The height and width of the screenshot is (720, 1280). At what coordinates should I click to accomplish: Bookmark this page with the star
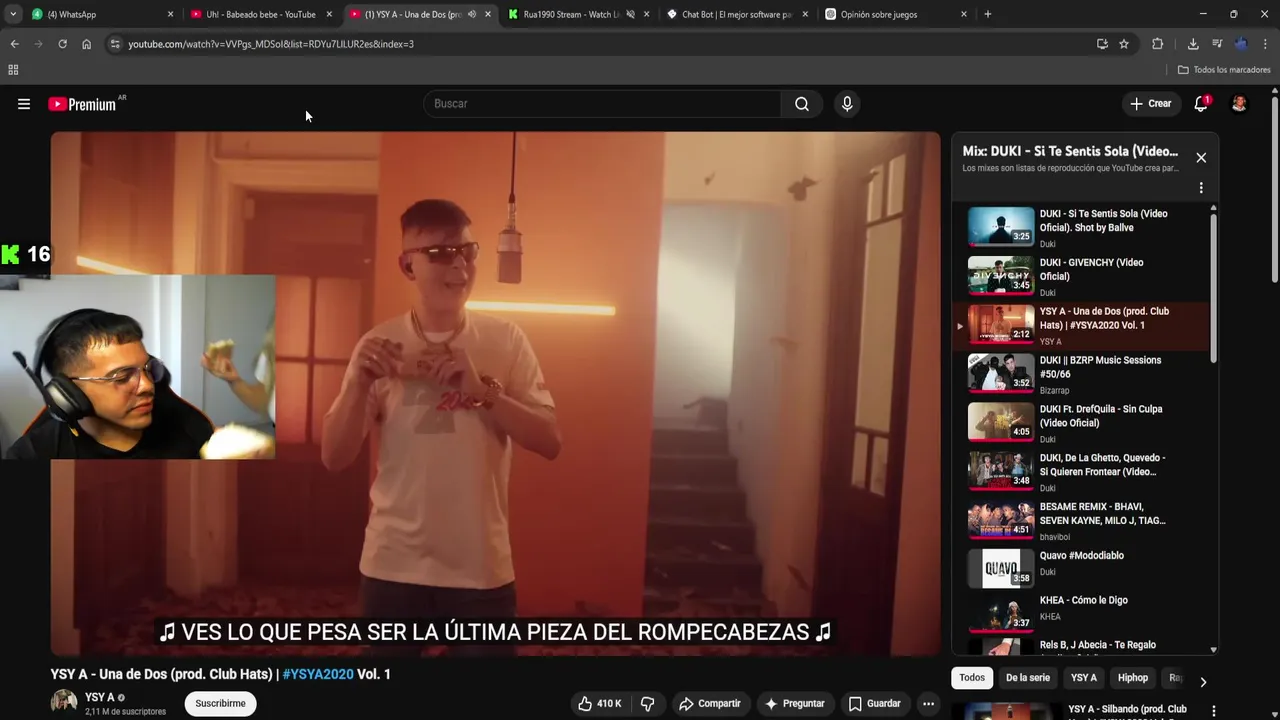(1124, 44)
